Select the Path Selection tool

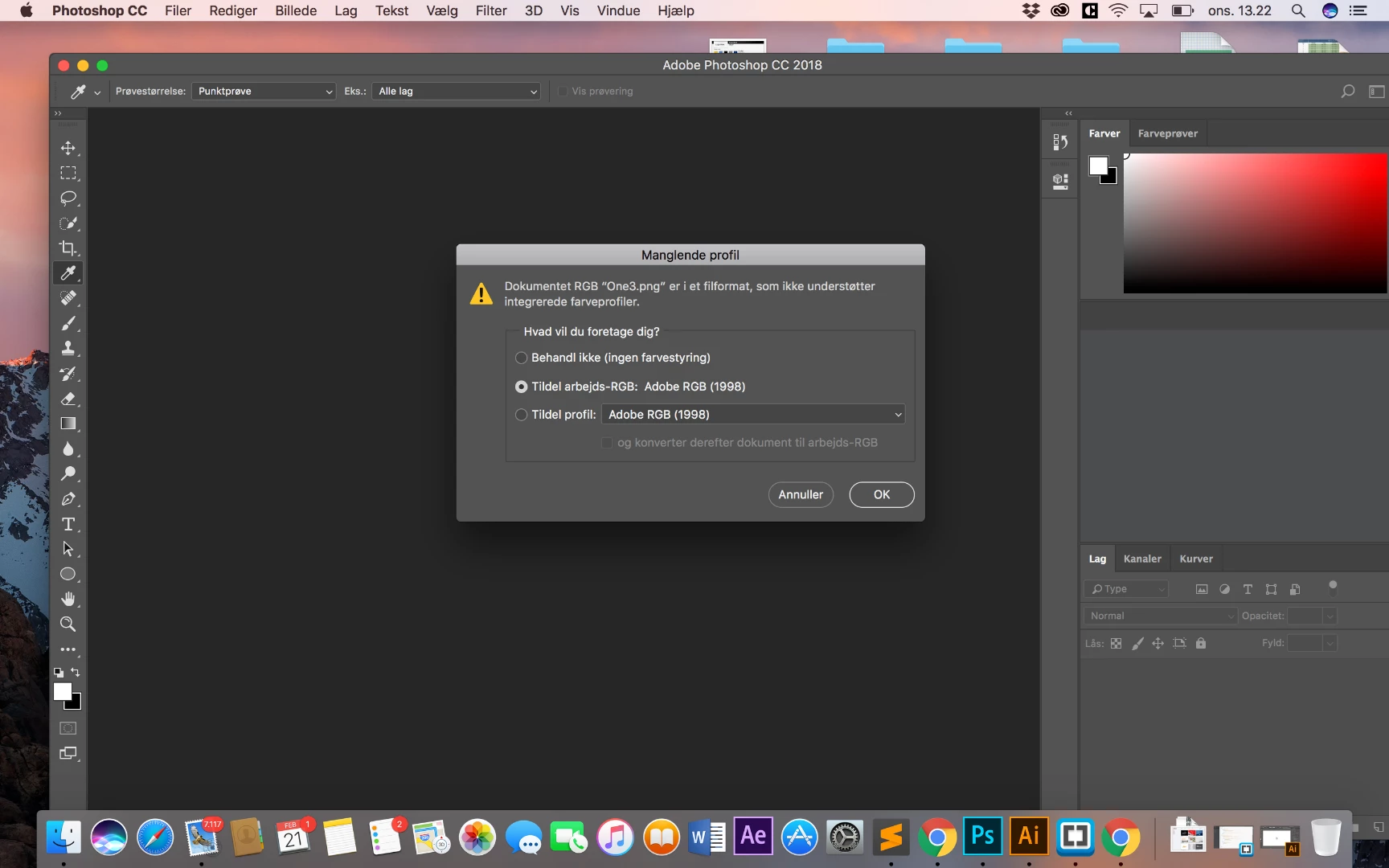(x=68, y=549)
